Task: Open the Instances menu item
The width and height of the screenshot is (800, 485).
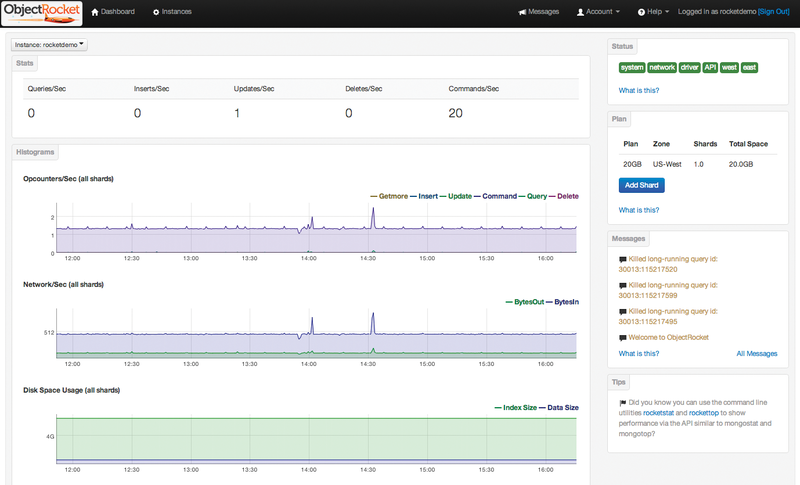Action: tap(177, 12)
